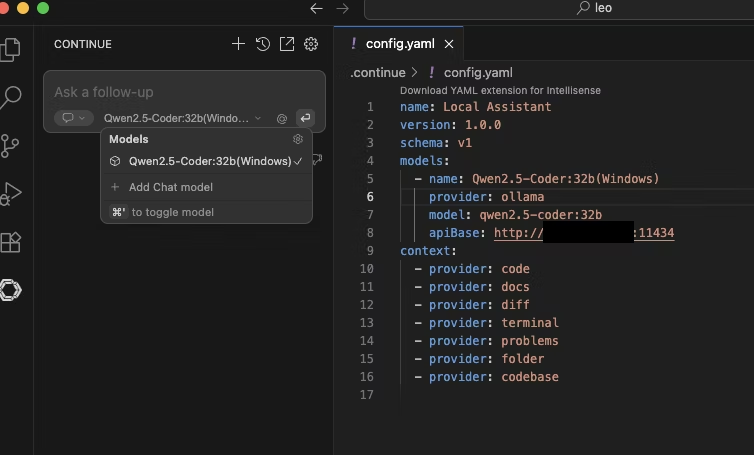Click line number 6 in the gutter

pos(370,197)
